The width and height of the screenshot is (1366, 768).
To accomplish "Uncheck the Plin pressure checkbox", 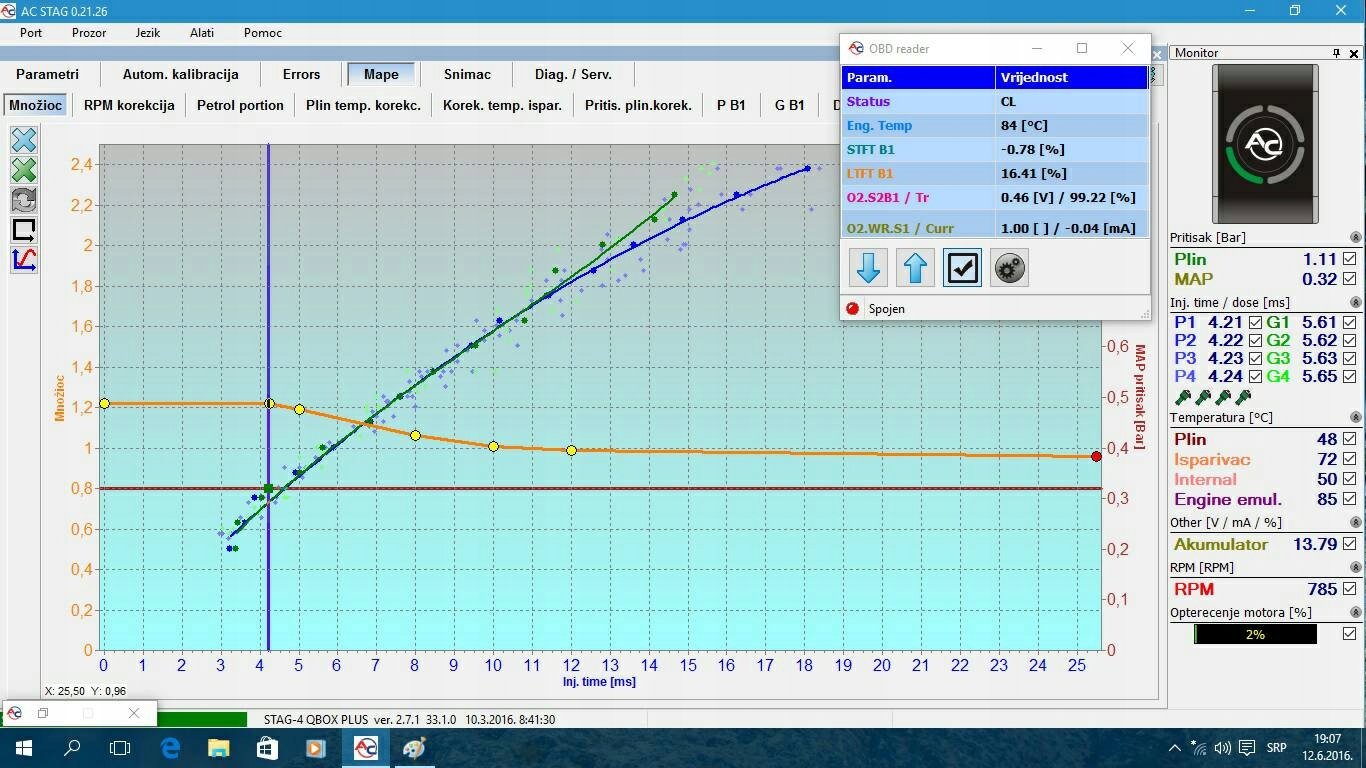I will click(1349, 259).
